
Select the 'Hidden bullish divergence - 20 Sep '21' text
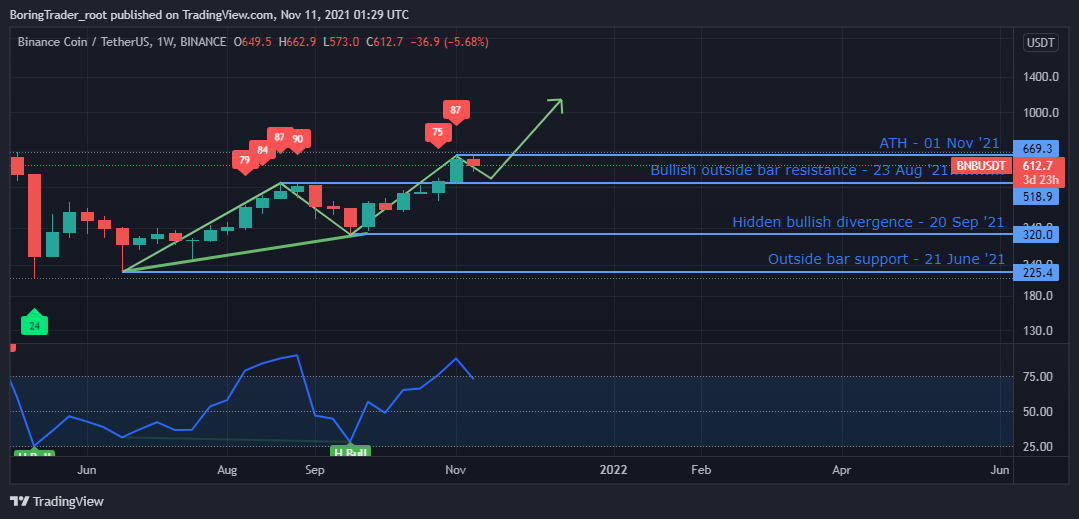[868, 222]
